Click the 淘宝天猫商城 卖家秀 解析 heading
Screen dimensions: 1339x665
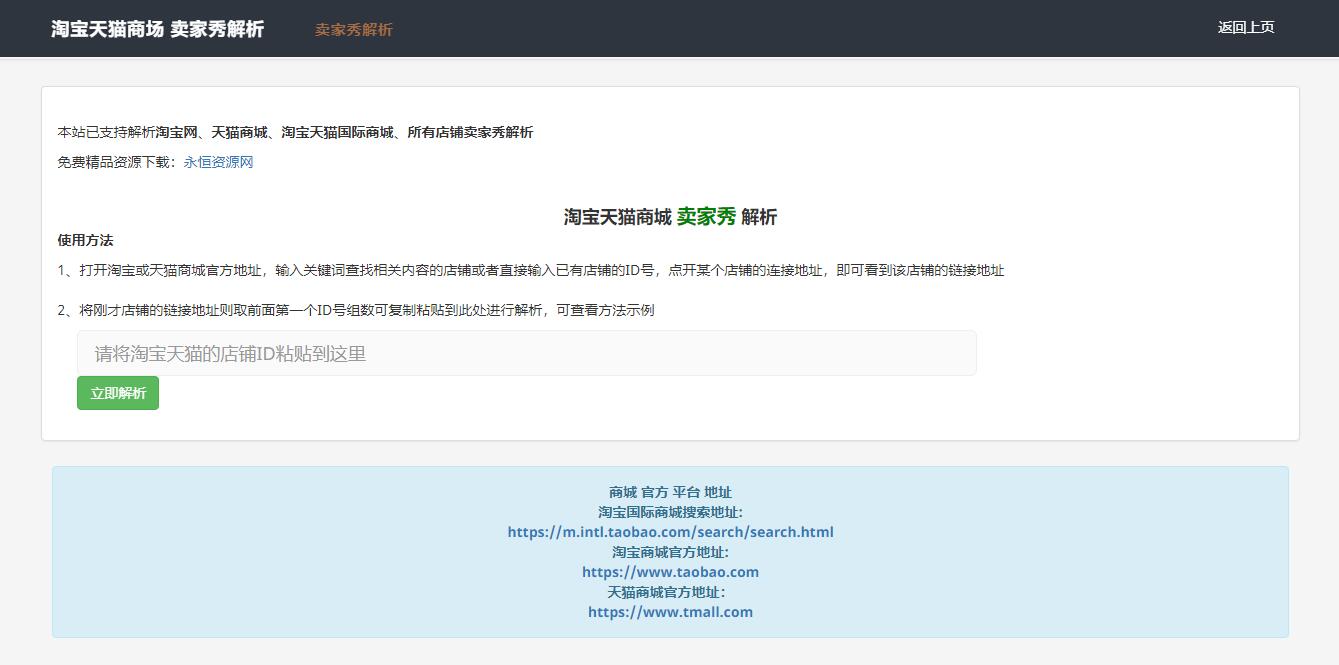pos(670,216)
